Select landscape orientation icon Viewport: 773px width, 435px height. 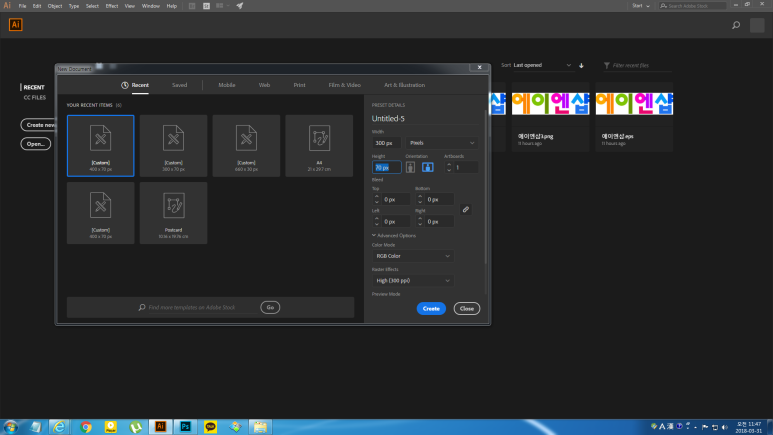click(427, 167)
